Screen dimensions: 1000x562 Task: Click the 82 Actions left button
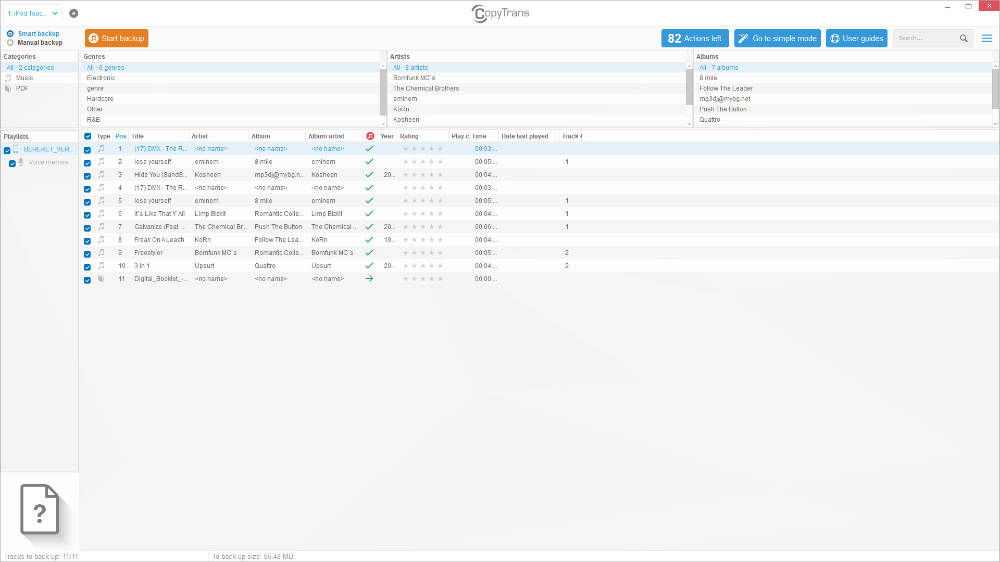coord(695,38)
